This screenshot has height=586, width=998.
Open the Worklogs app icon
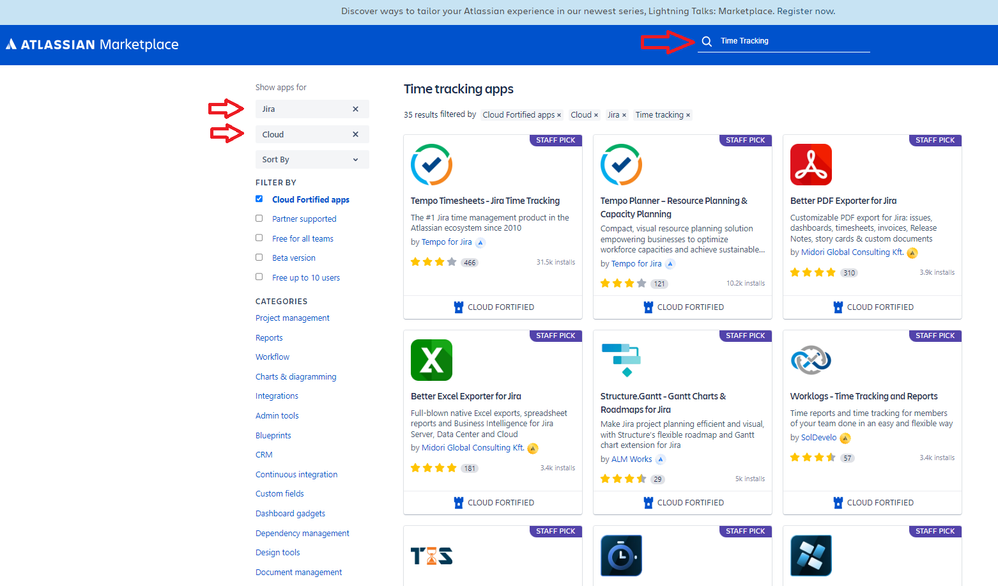coord(811,360)
